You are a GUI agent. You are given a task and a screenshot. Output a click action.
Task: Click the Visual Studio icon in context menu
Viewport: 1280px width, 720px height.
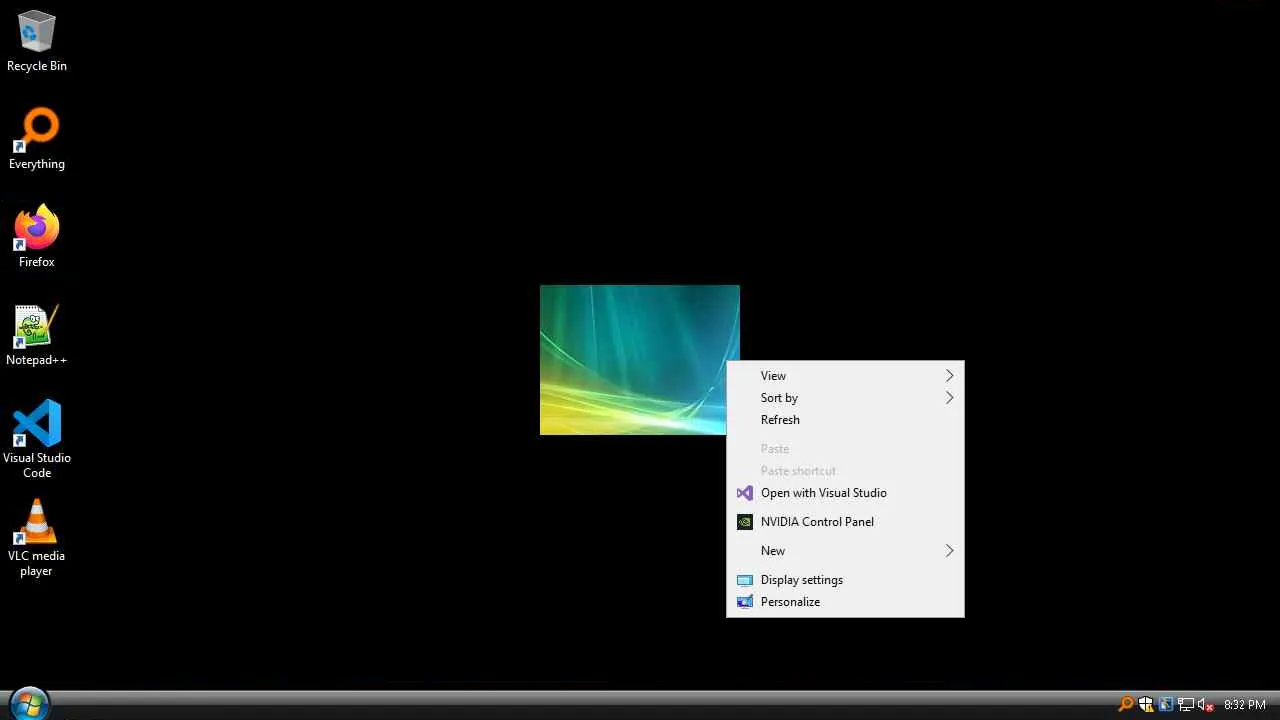pyautogui.click(x=744, y=493)
